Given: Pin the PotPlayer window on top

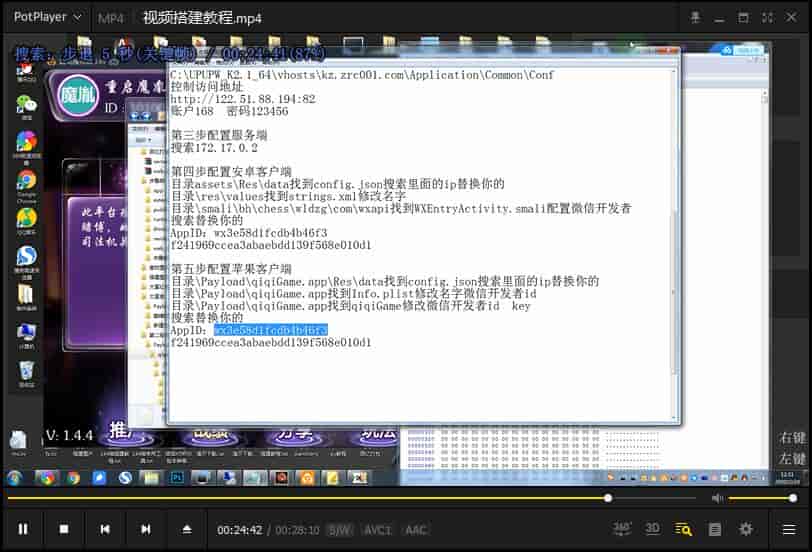Looking at the screenshot, I should pyautogui.click(x=695, y=18).
